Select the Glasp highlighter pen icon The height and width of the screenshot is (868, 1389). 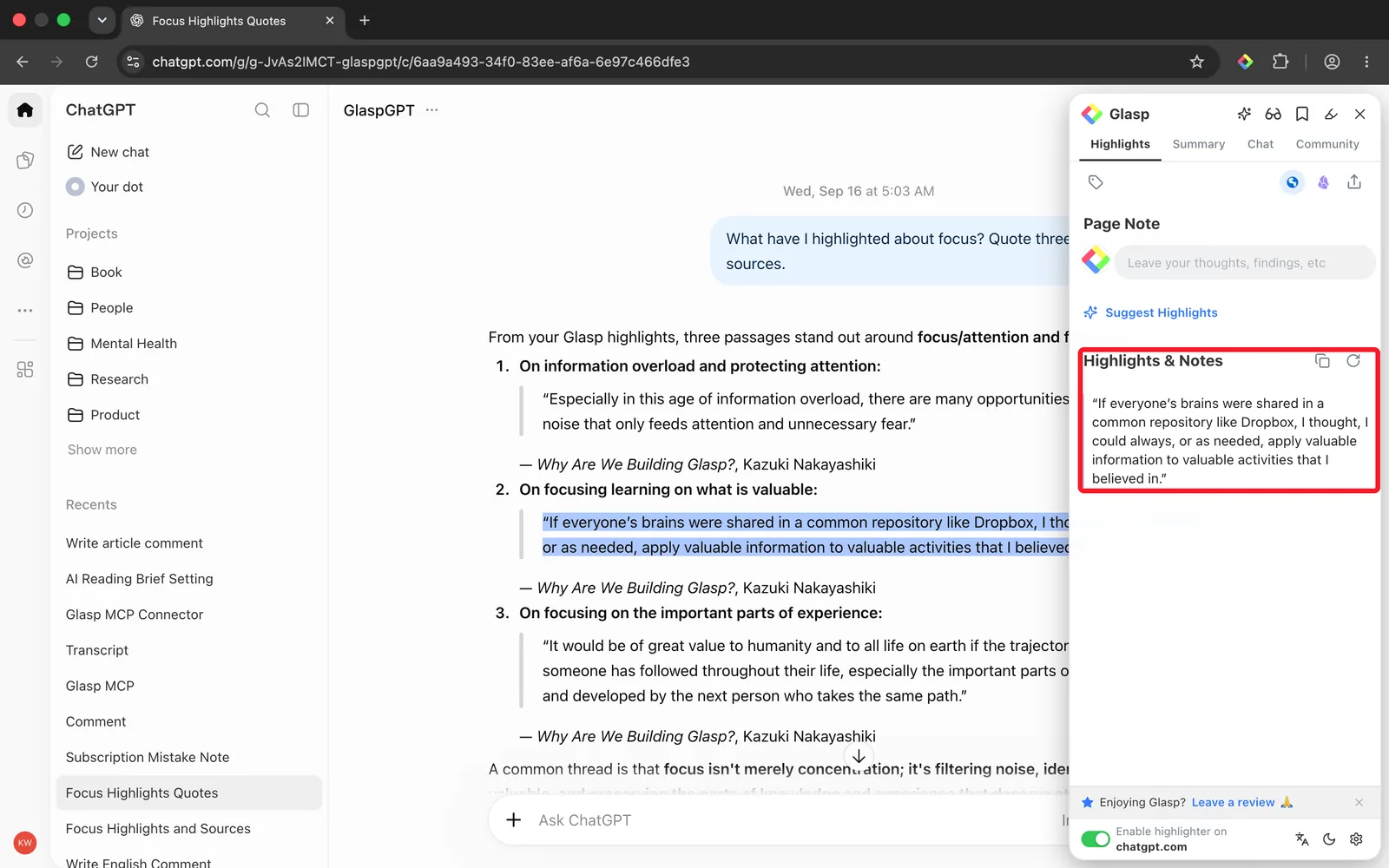1331,114
